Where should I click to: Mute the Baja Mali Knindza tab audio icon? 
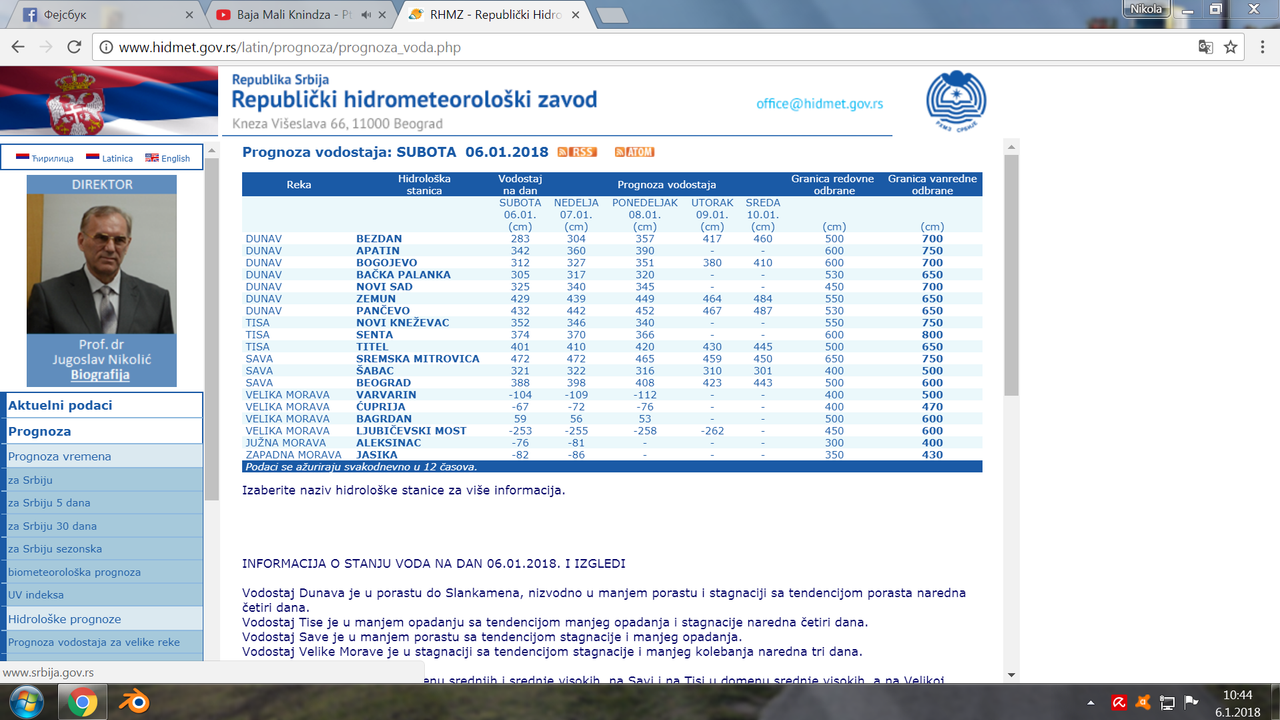pyautogui.click(x=366, y=15)
